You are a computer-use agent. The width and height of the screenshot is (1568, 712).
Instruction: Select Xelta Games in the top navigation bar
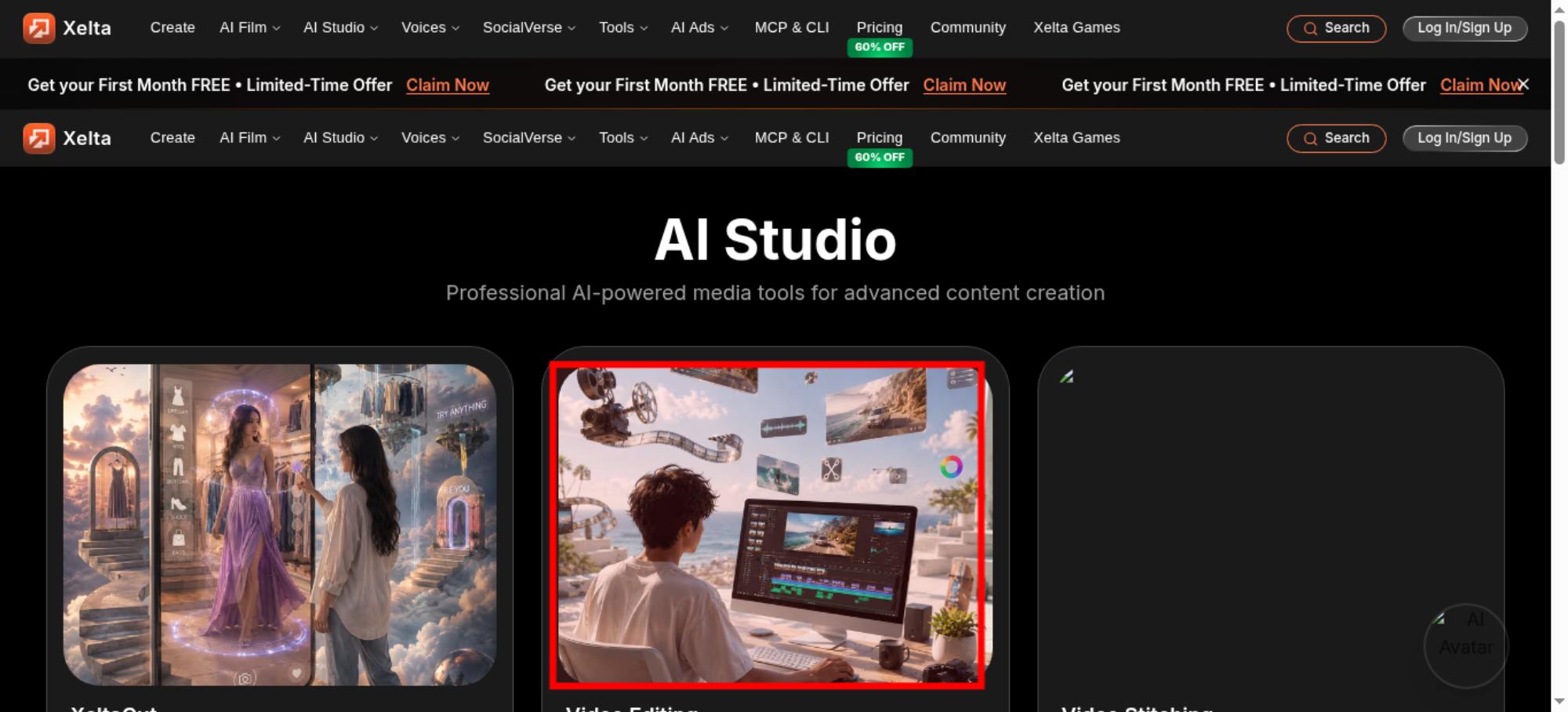[x=1076, y=27]
